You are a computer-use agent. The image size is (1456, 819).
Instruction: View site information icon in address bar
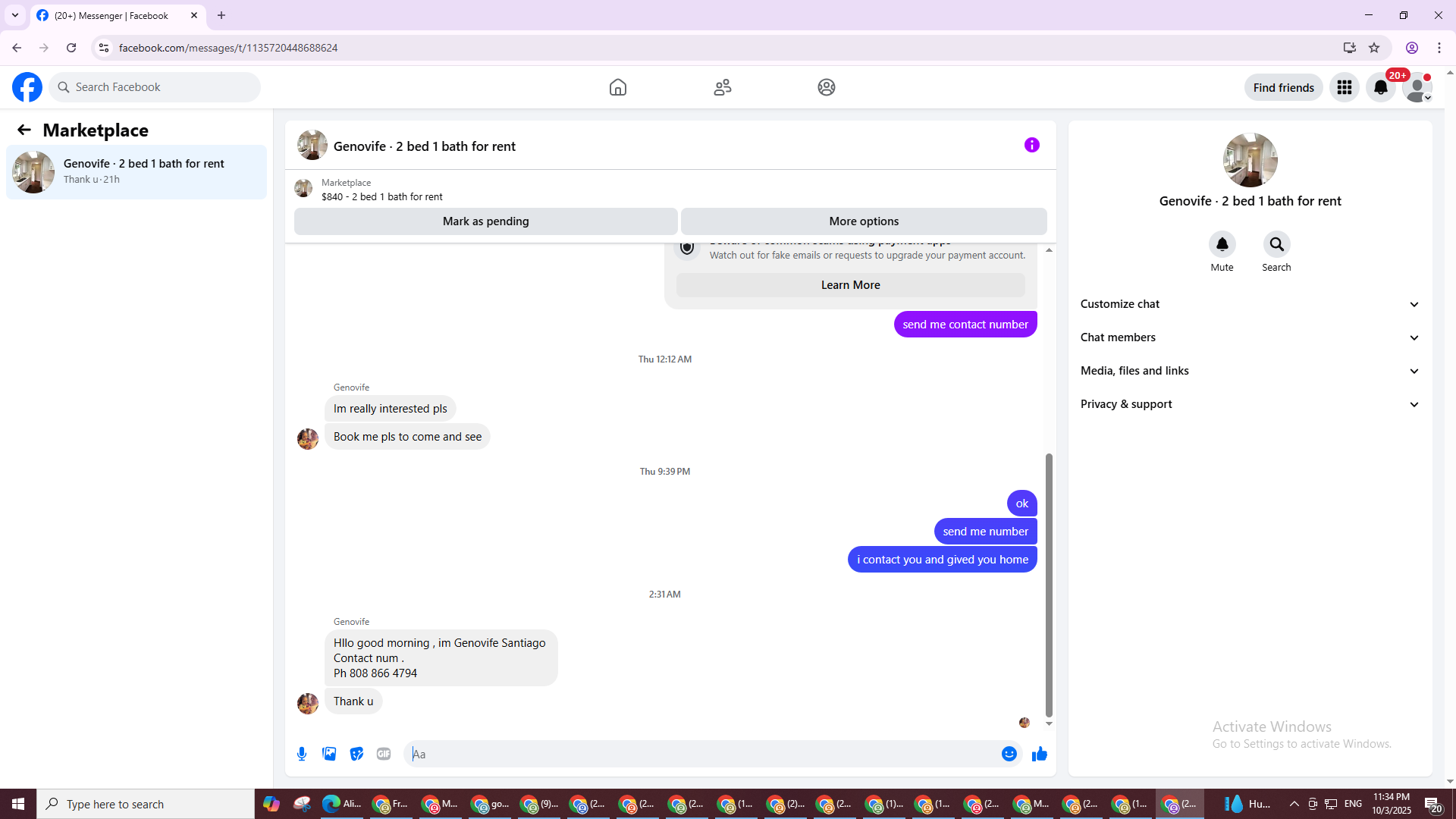tap(104, 48)
